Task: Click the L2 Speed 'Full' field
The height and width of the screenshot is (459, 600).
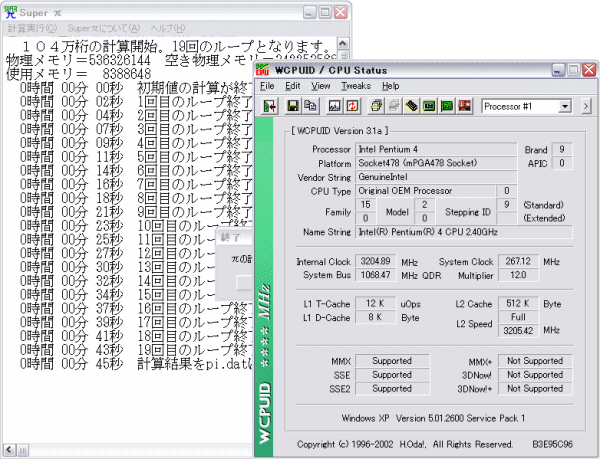Action: pyautogui.click(x=518, y=317)
